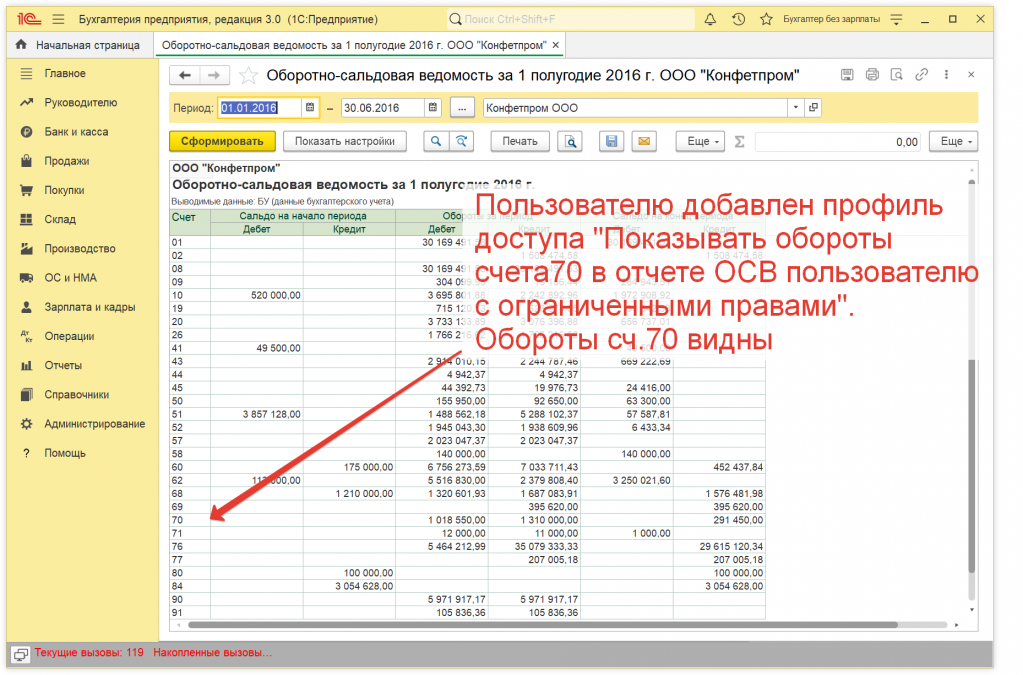
Task: Open the Руководителю section
Action: tap(83, 102)
